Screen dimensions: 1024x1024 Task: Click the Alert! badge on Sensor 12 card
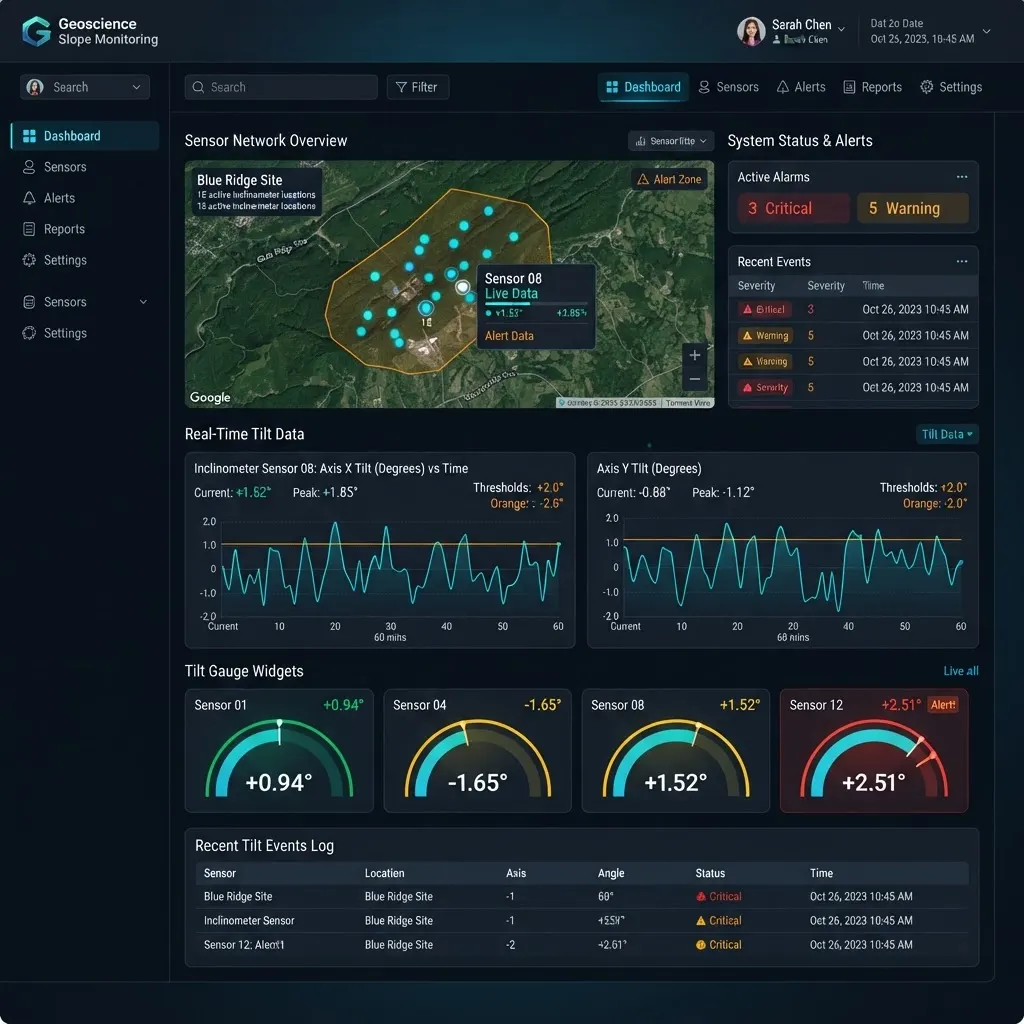pyautogui.click(x=943, y=705)
